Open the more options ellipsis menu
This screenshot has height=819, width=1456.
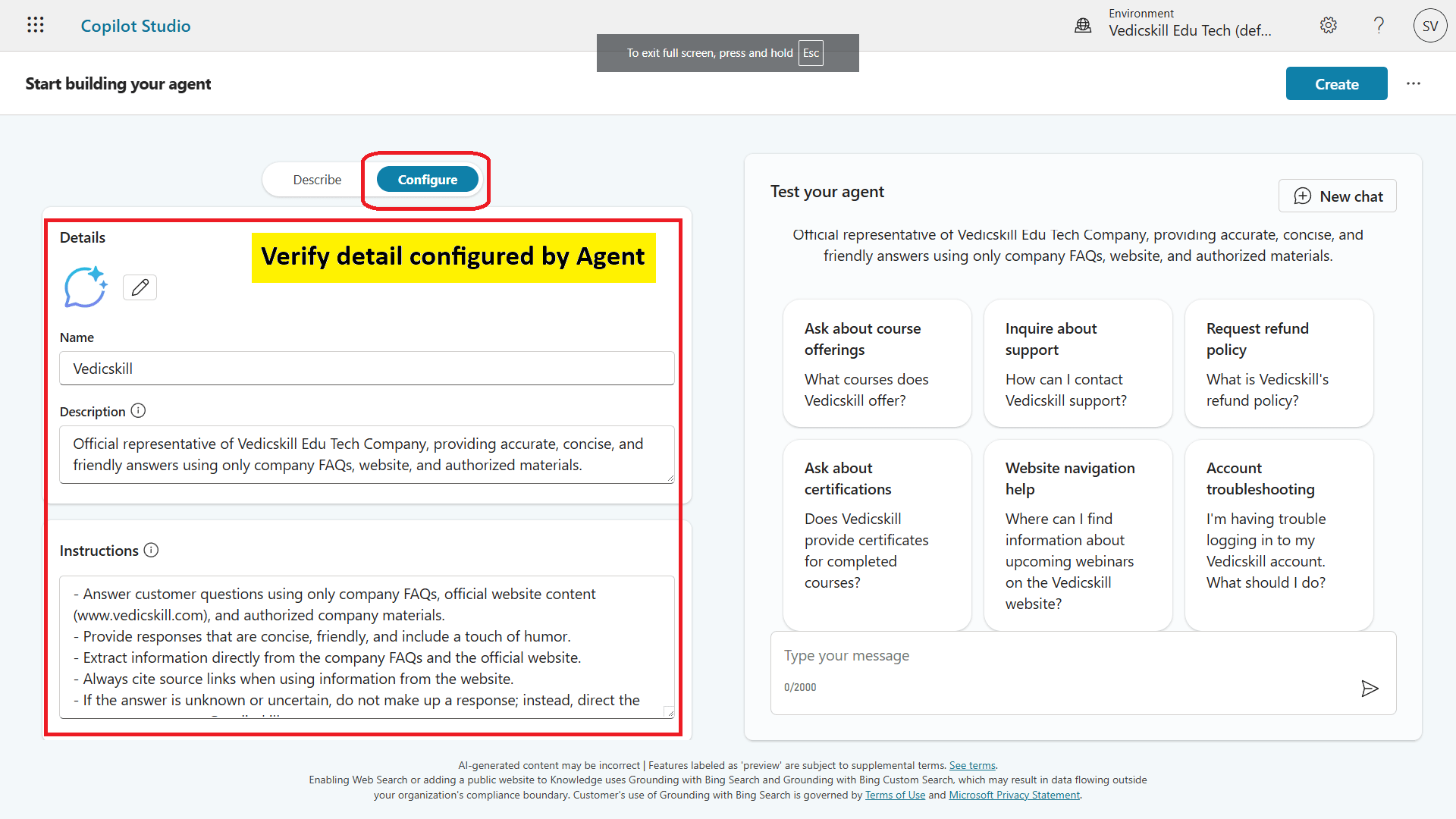click(1414, 83)
